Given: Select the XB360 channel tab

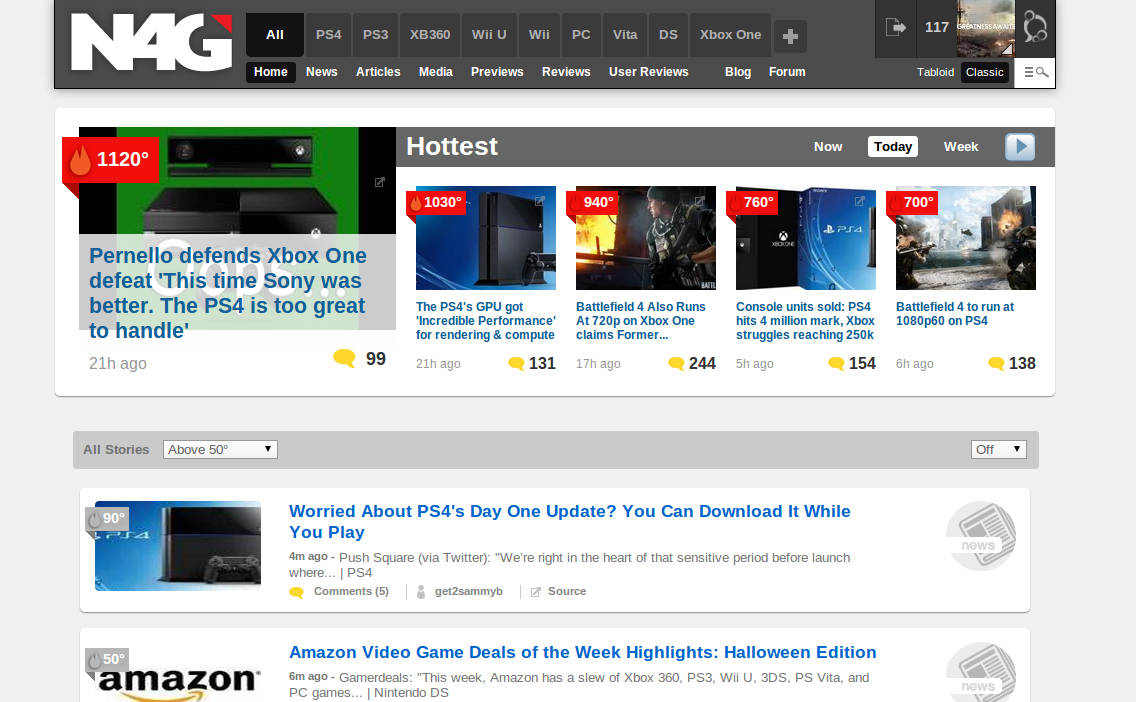Looking at the screenshot, I should [x=430, y=35].
